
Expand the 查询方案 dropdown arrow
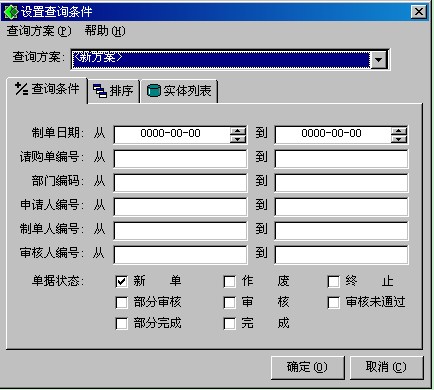(379, 60)
